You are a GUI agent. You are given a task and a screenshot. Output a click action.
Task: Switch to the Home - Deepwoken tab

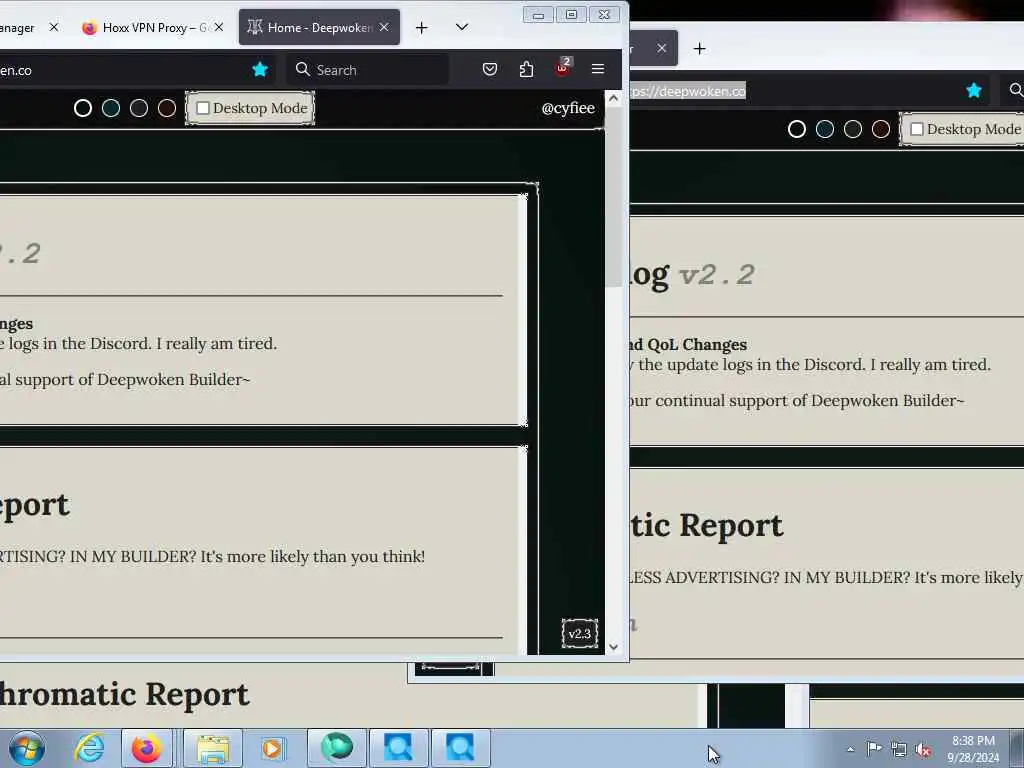(319, 27)
